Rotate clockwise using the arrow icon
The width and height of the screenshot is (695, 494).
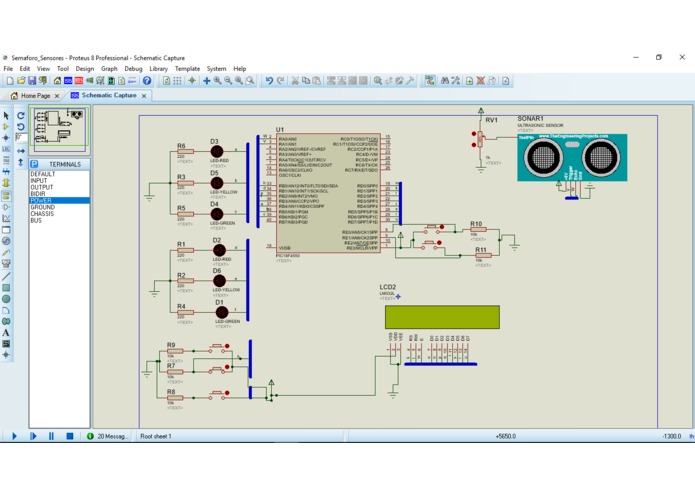tap(21, 116)
